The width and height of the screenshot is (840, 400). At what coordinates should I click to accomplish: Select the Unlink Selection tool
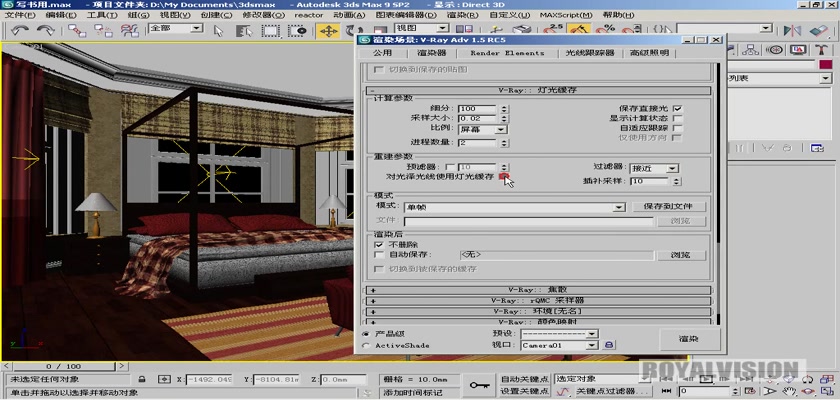(103, 31)
